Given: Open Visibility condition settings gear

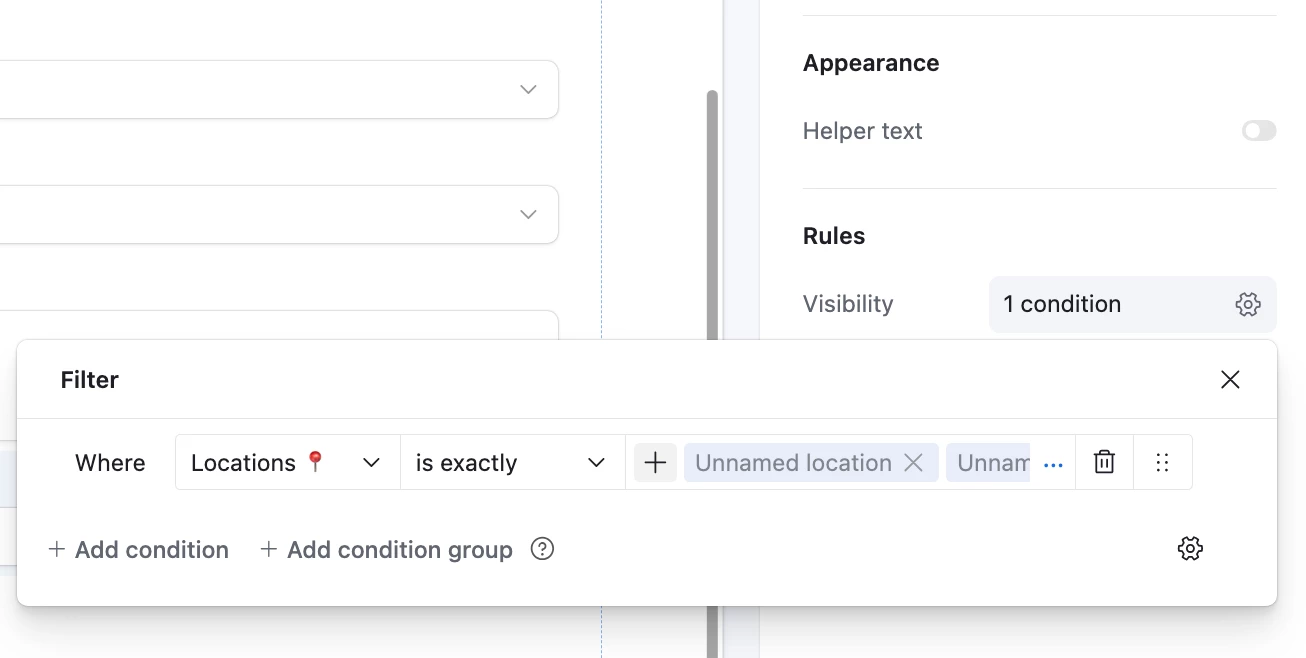Looking at the screenshot, I should (1247, 304).
